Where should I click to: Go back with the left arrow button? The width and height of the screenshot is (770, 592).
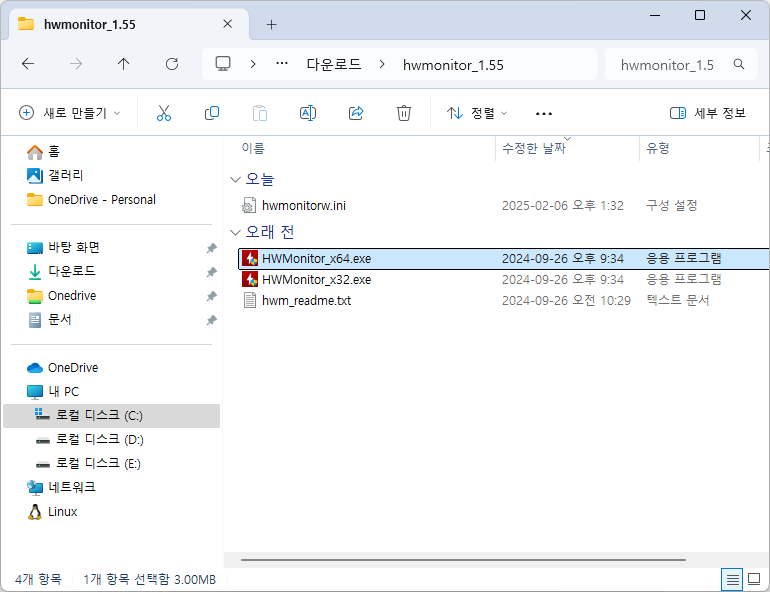coord(28,64)
